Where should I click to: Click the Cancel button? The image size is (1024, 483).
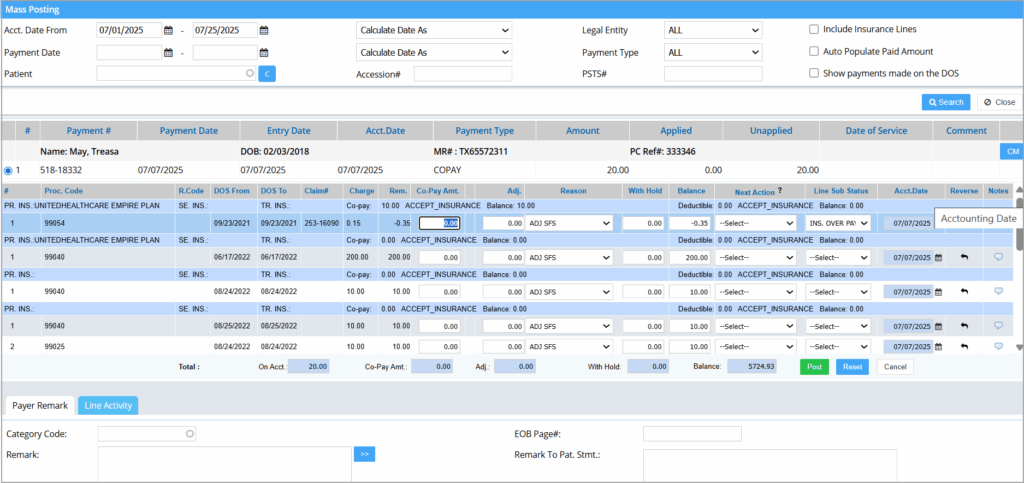tap(895, 367)
